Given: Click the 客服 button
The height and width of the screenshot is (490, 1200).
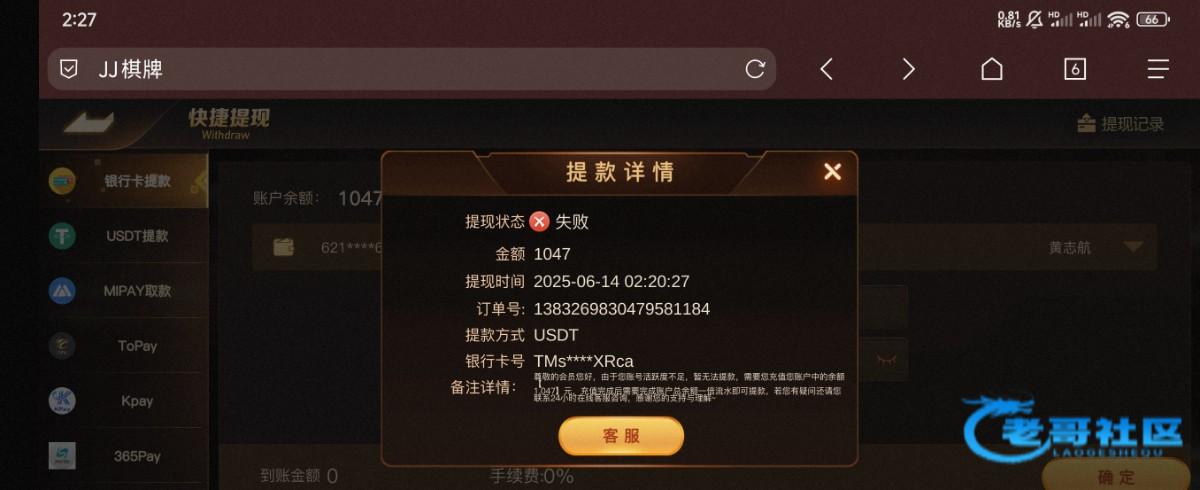Looking at the screenshot, I should 621,436.
